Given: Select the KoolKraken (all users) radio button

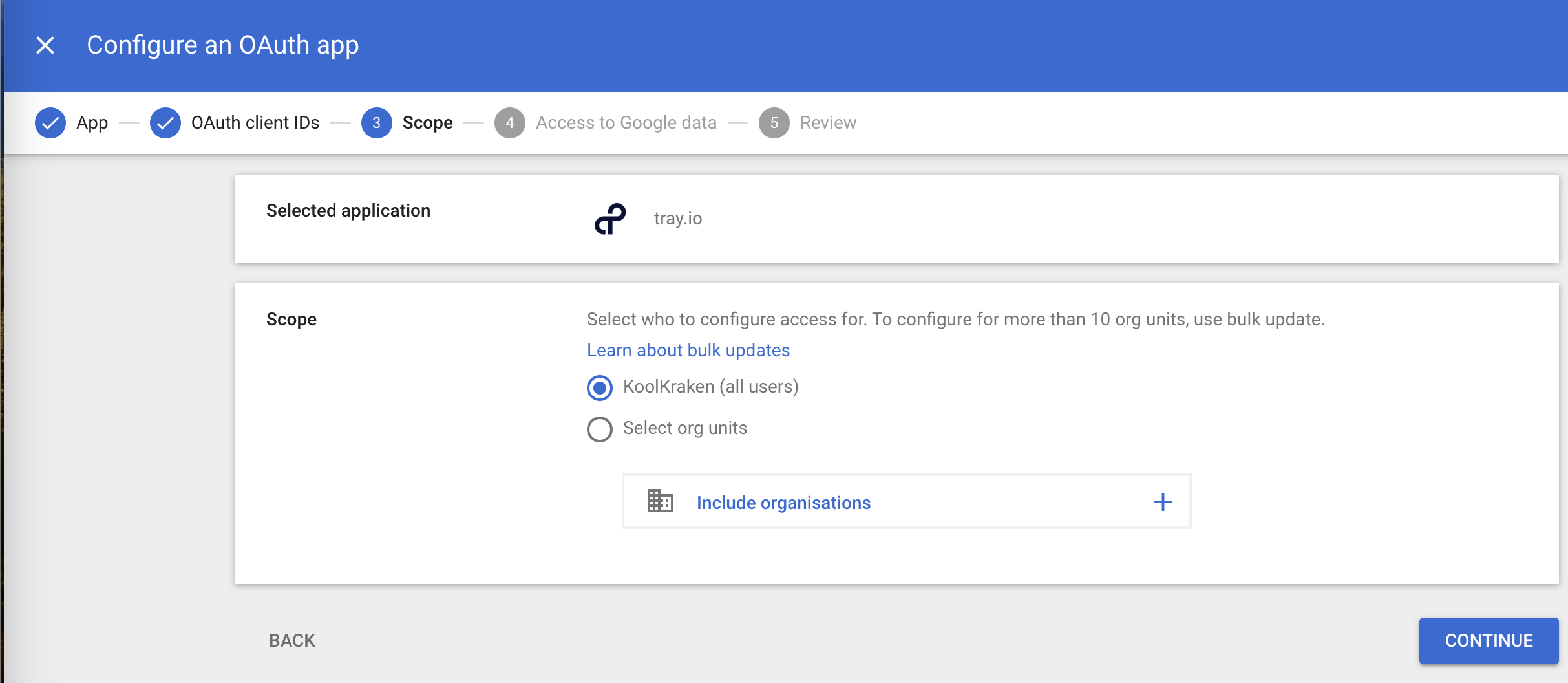Looking at the screenshot, I should click(x=599, y=387).
